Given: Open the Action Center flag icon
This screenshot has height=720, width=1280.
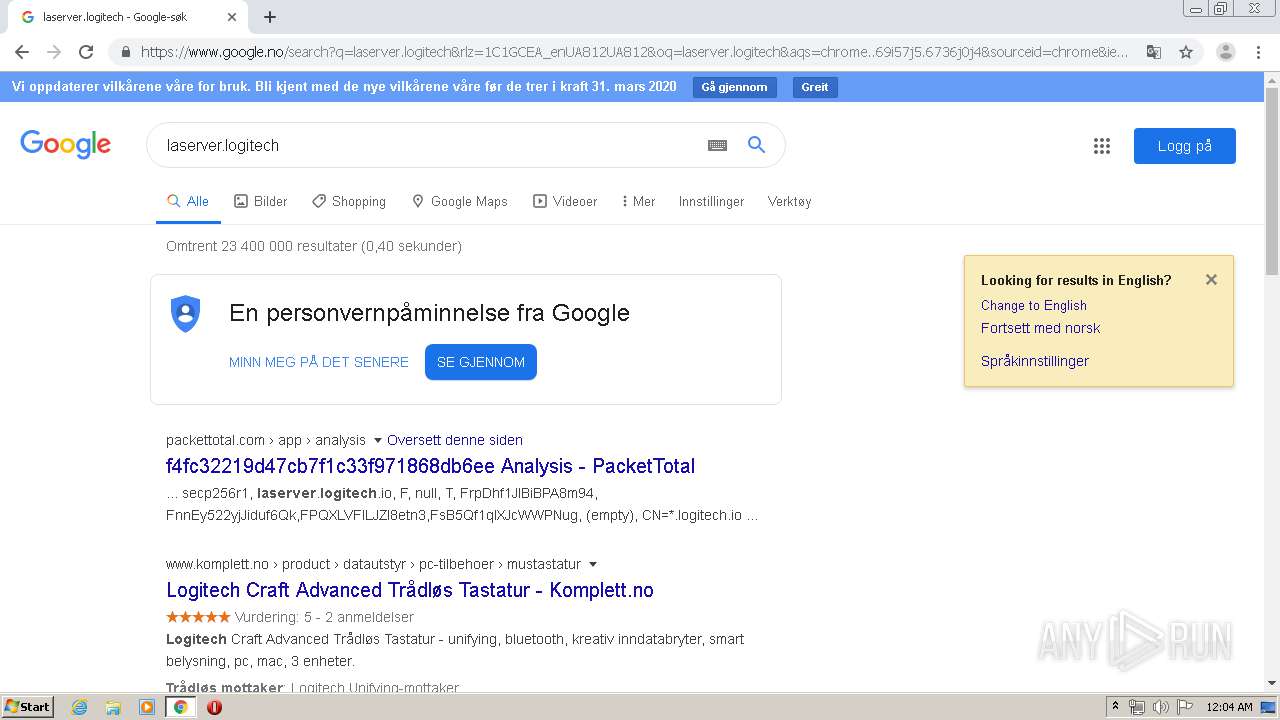Looking at the screenshot, I should point(1185,707).
